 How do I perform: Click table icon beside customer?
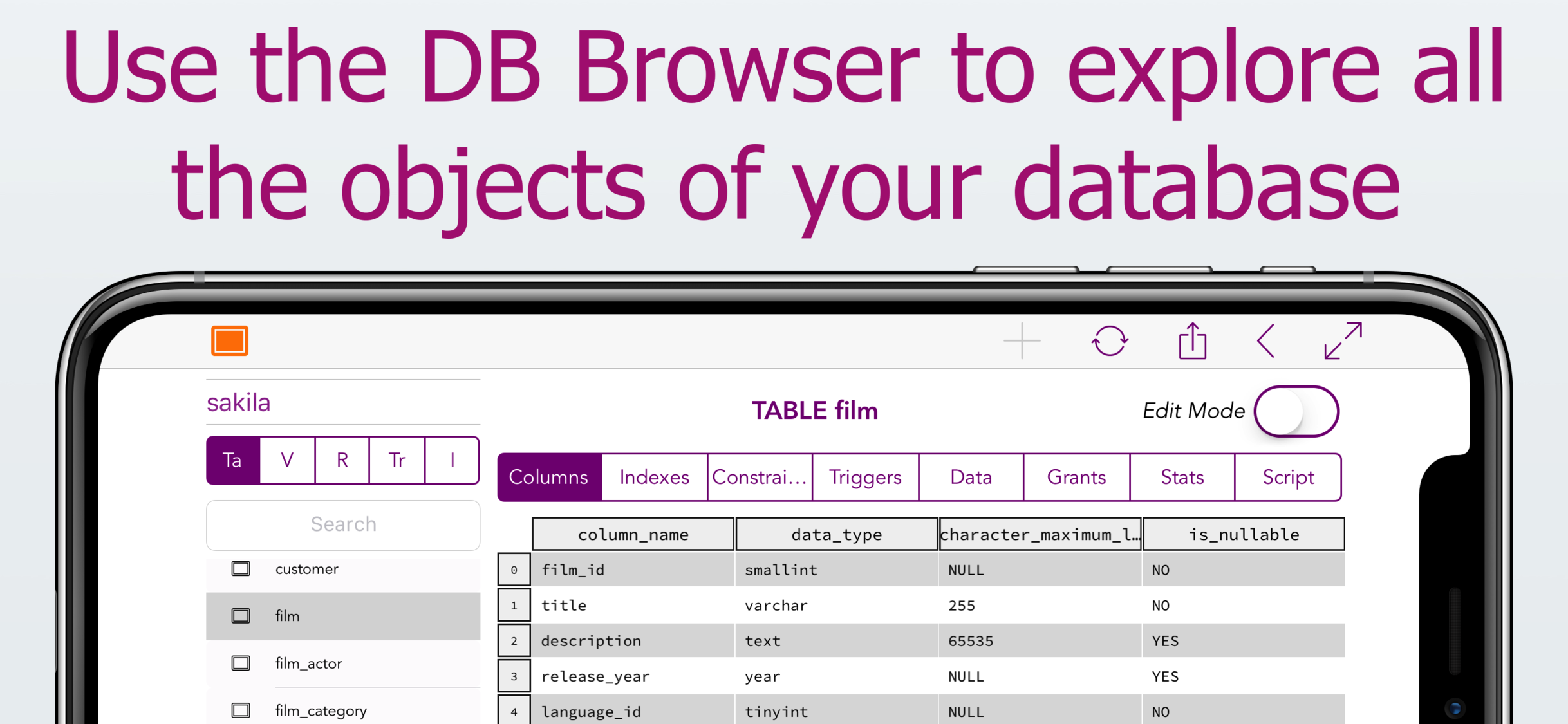click(x=241, y=569)
